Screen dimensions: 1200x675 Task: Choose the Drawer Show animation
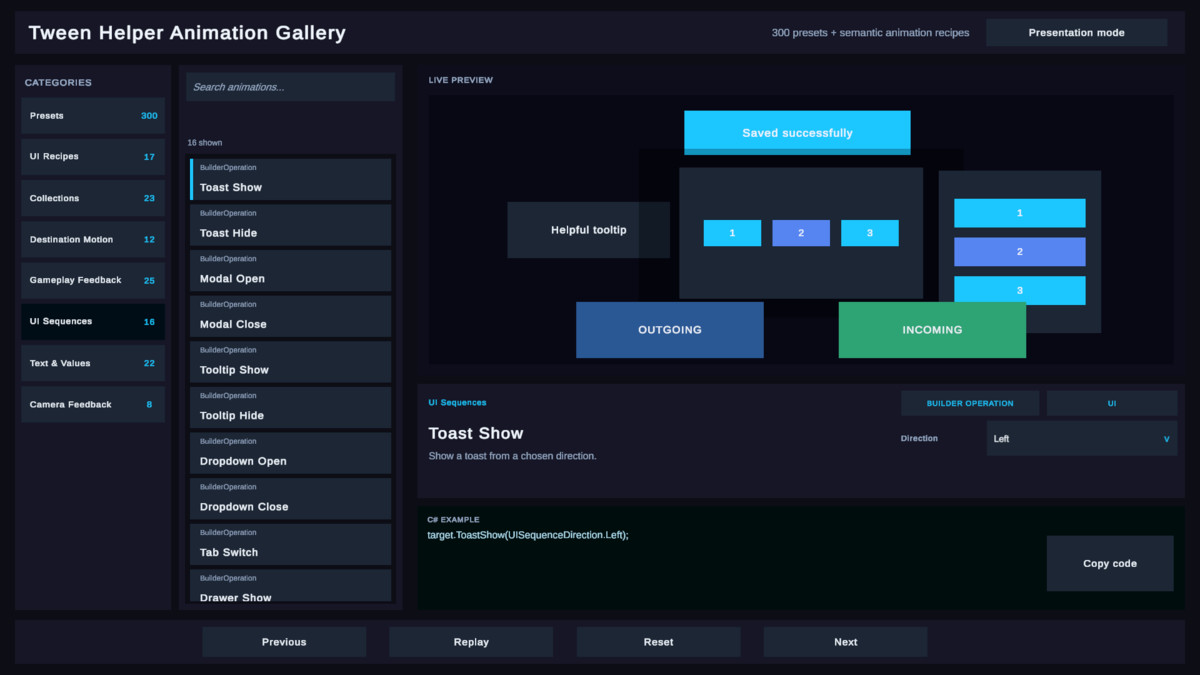pyautogui.click(x=291, y=586)
